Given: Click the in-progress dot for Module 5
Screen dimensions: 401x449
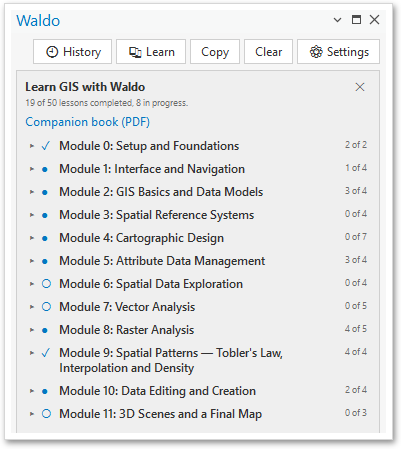Looking at the screenshot, I should tap(45, 262).
